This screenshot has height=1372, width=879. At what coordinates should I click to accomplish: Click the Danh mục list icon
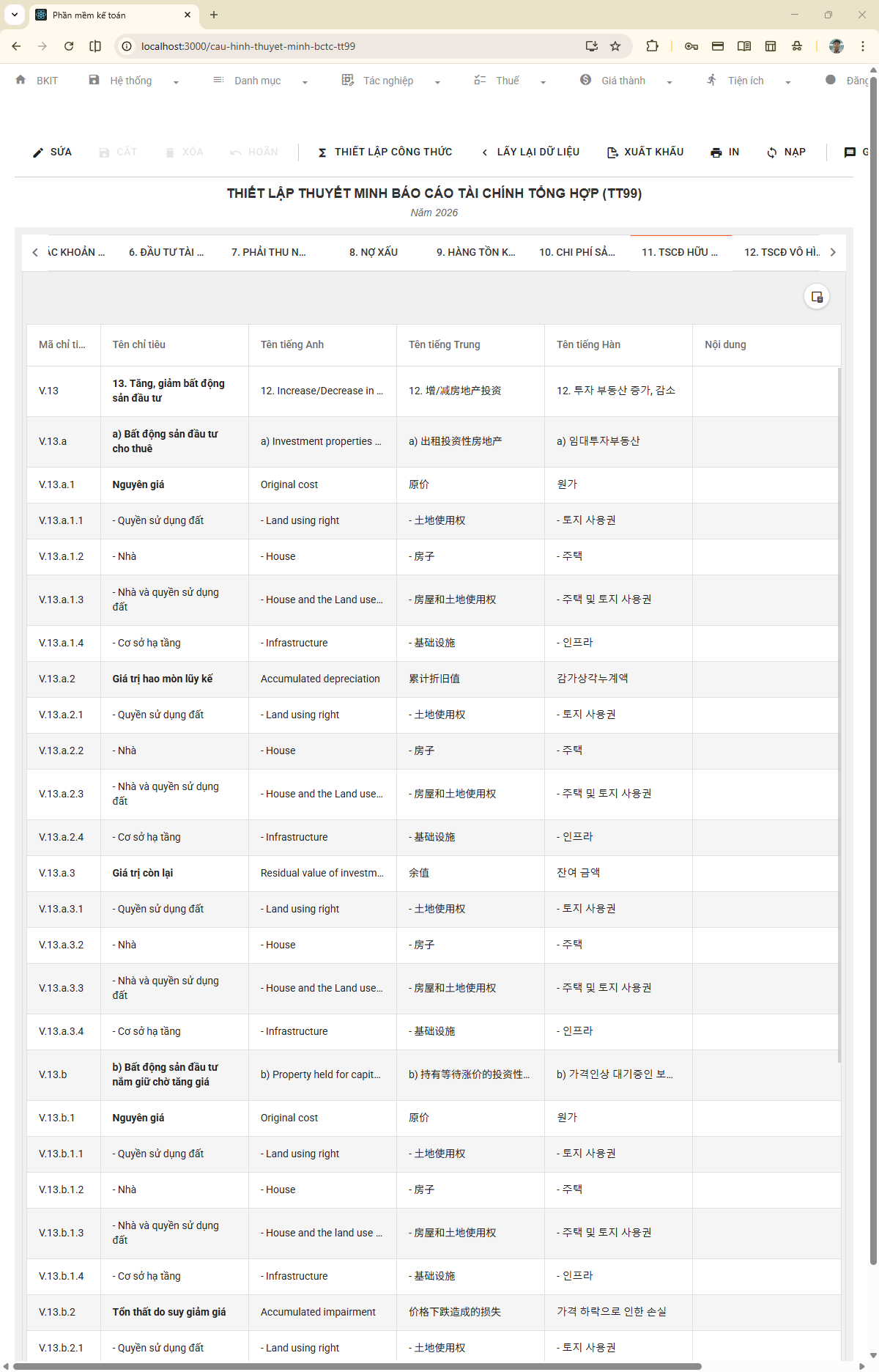click(x=218, y=80)
